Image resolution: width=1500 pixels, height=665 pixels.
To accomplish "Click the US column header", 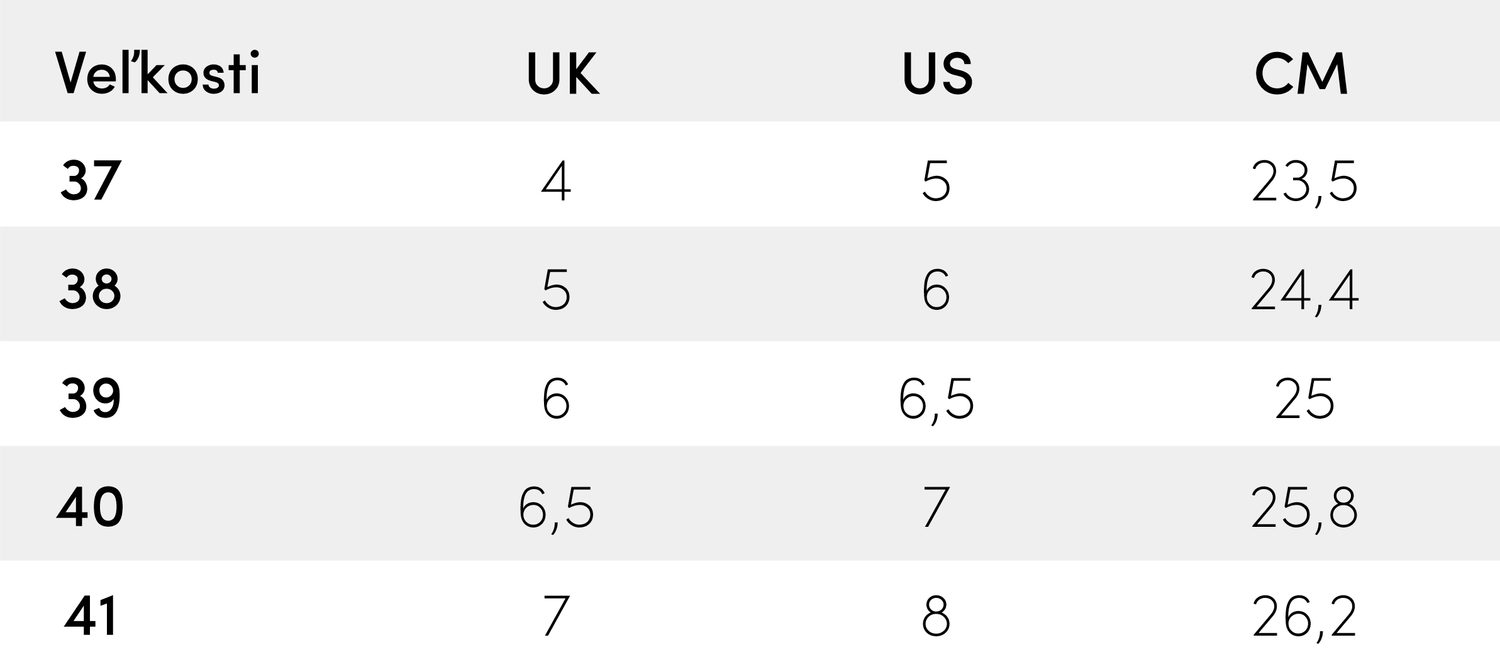I will pyautogui.click(x=936, y=74).
